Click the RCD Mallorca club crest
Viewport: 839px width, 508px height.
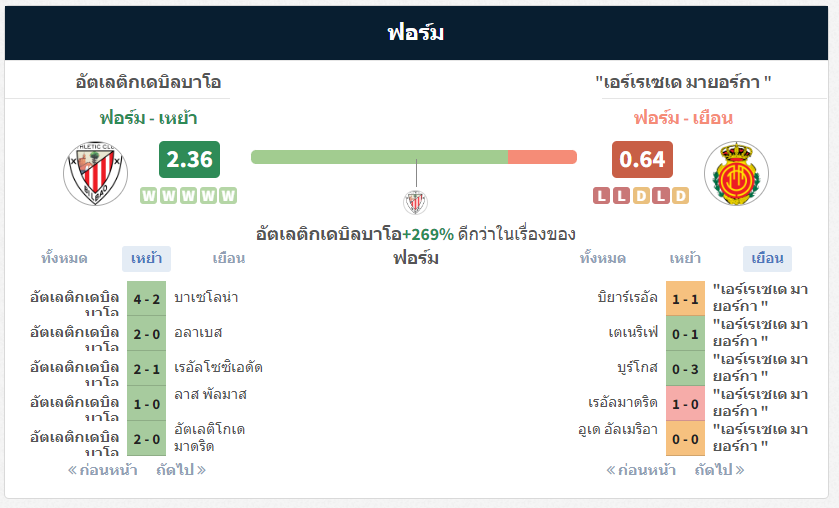point(736,173)
